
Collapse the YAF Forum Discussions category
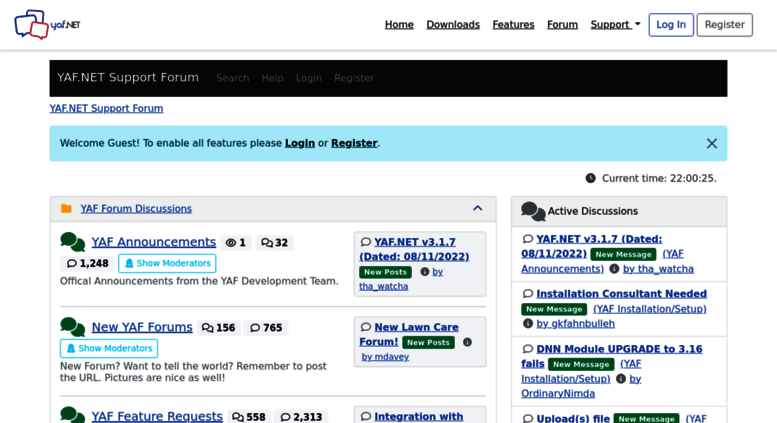[x=477, y=208]
